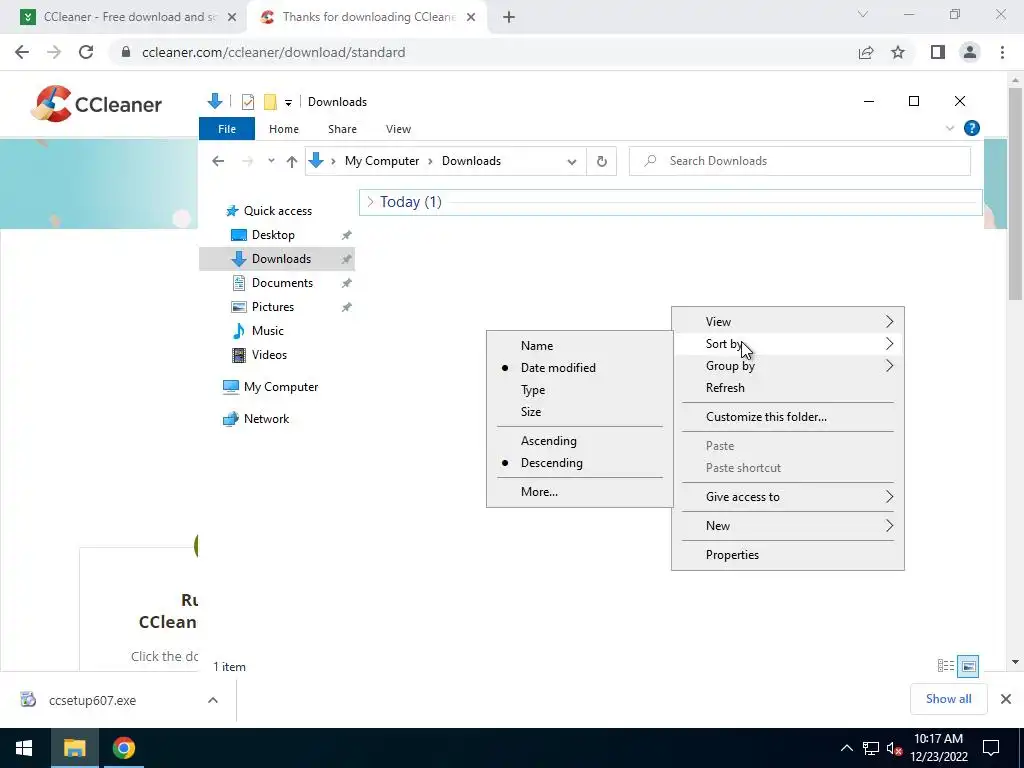
Task: Refresh the Downloads folder view
Action: click(x=601, y=161)
